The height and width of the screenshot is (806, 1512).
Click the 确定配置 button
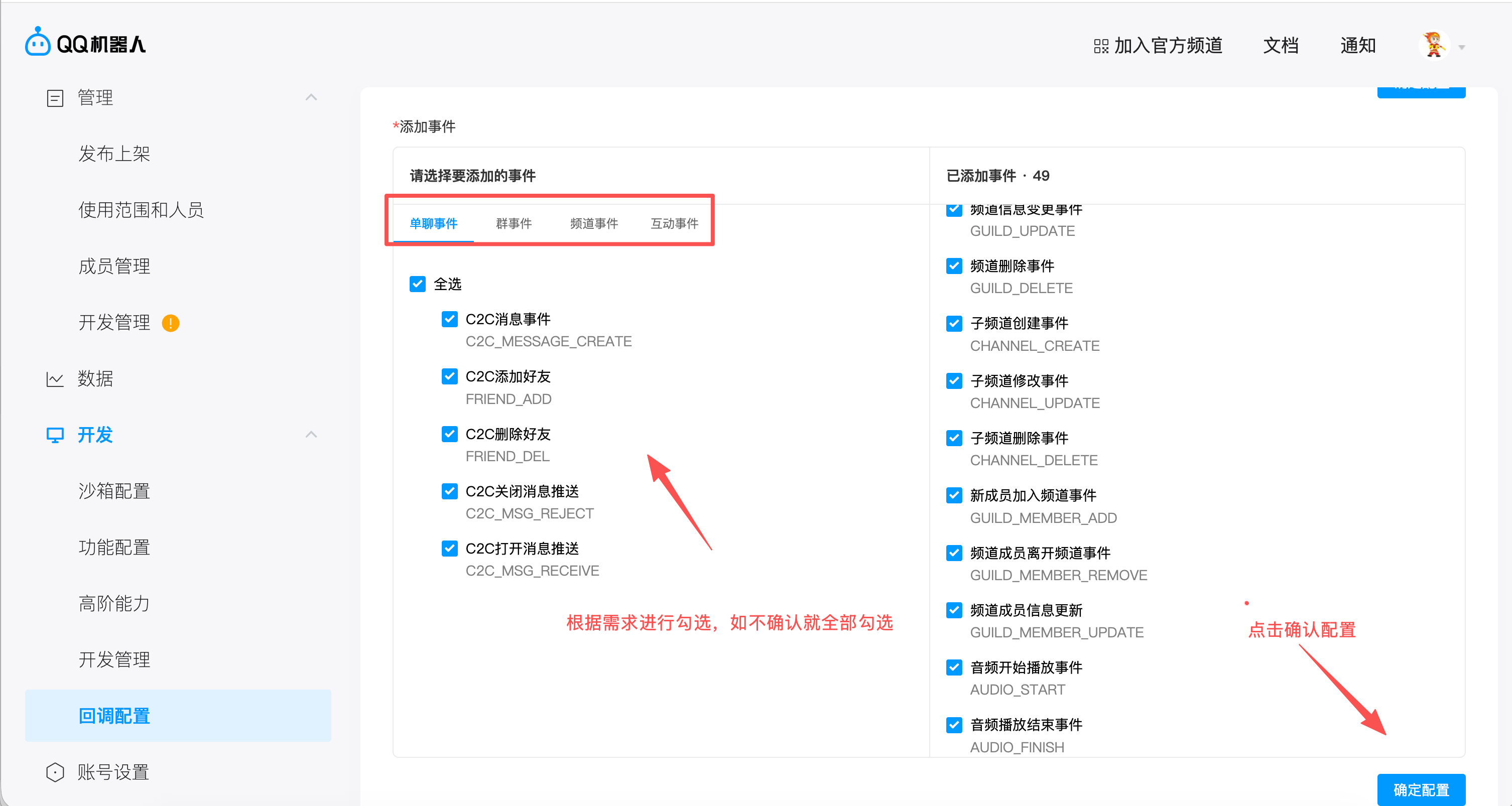1421,789
